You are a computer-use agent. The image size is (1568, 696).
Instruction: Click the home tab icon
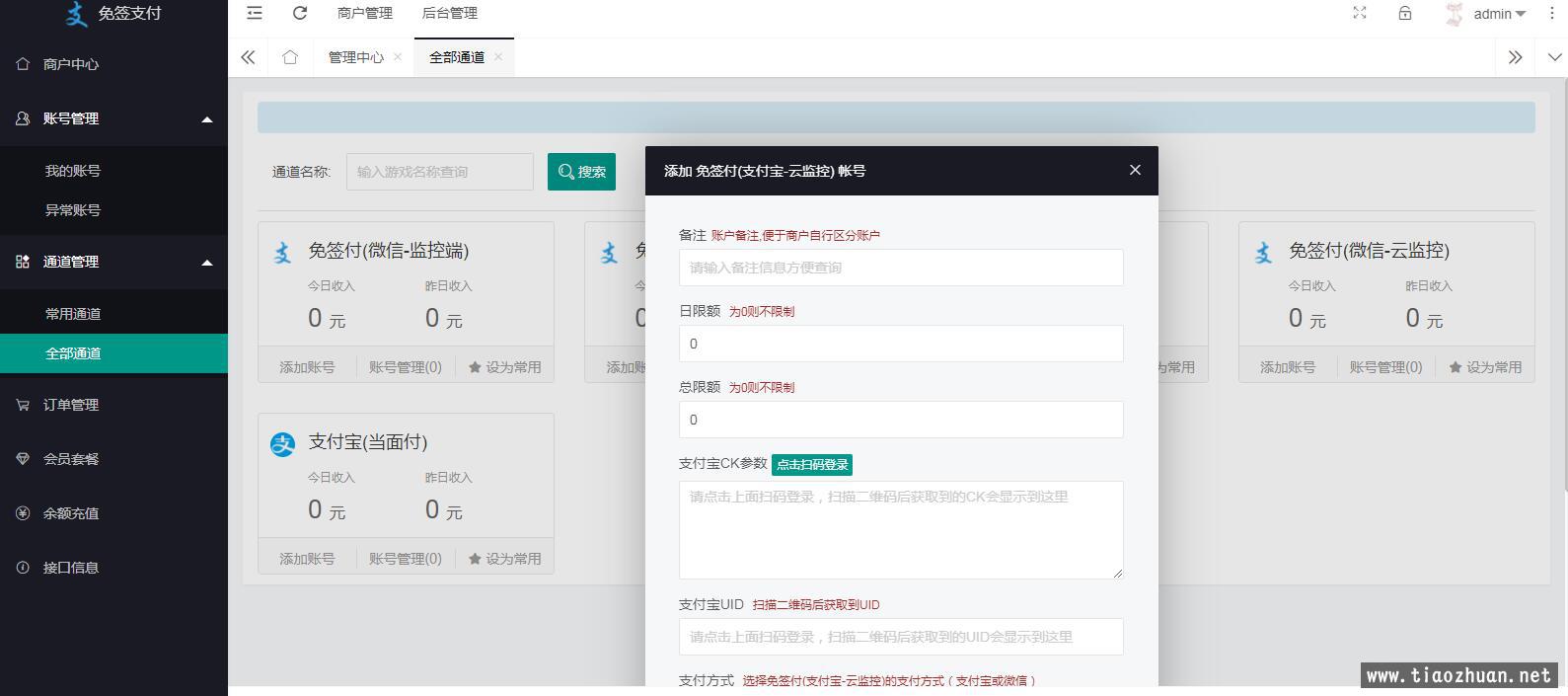tap(289, 57)
